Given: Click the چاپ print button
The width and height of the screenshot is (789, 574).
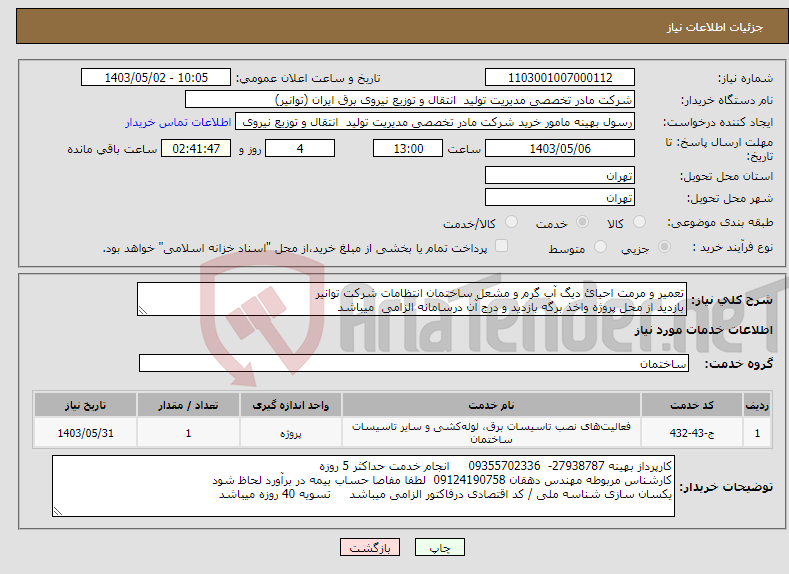Looking at the screenshot, I should [439, 547].
